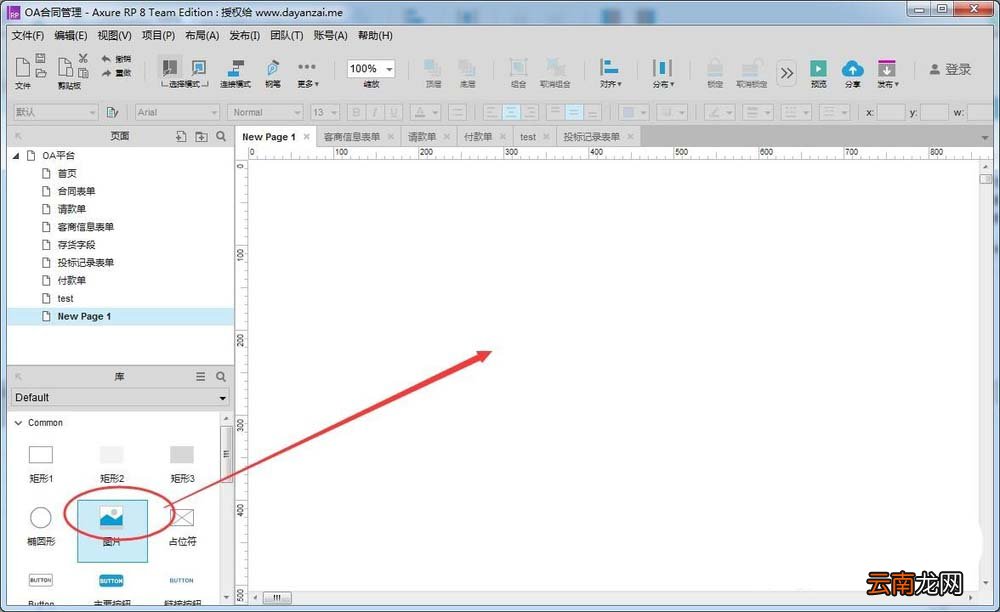Image resolution: width=1000 pixels, height=612 pixels.
Task: Click the Arial font family box
Action: coord(177,113)
